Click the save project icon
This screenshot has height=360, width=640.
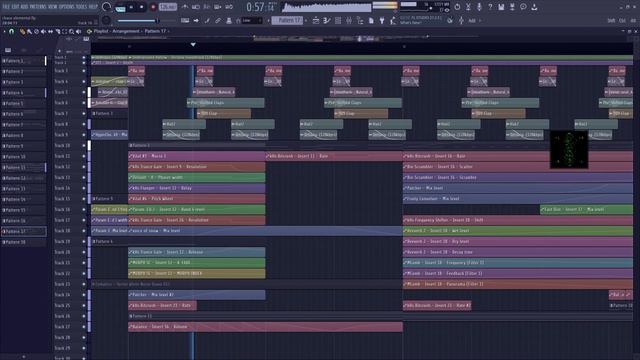501,7
